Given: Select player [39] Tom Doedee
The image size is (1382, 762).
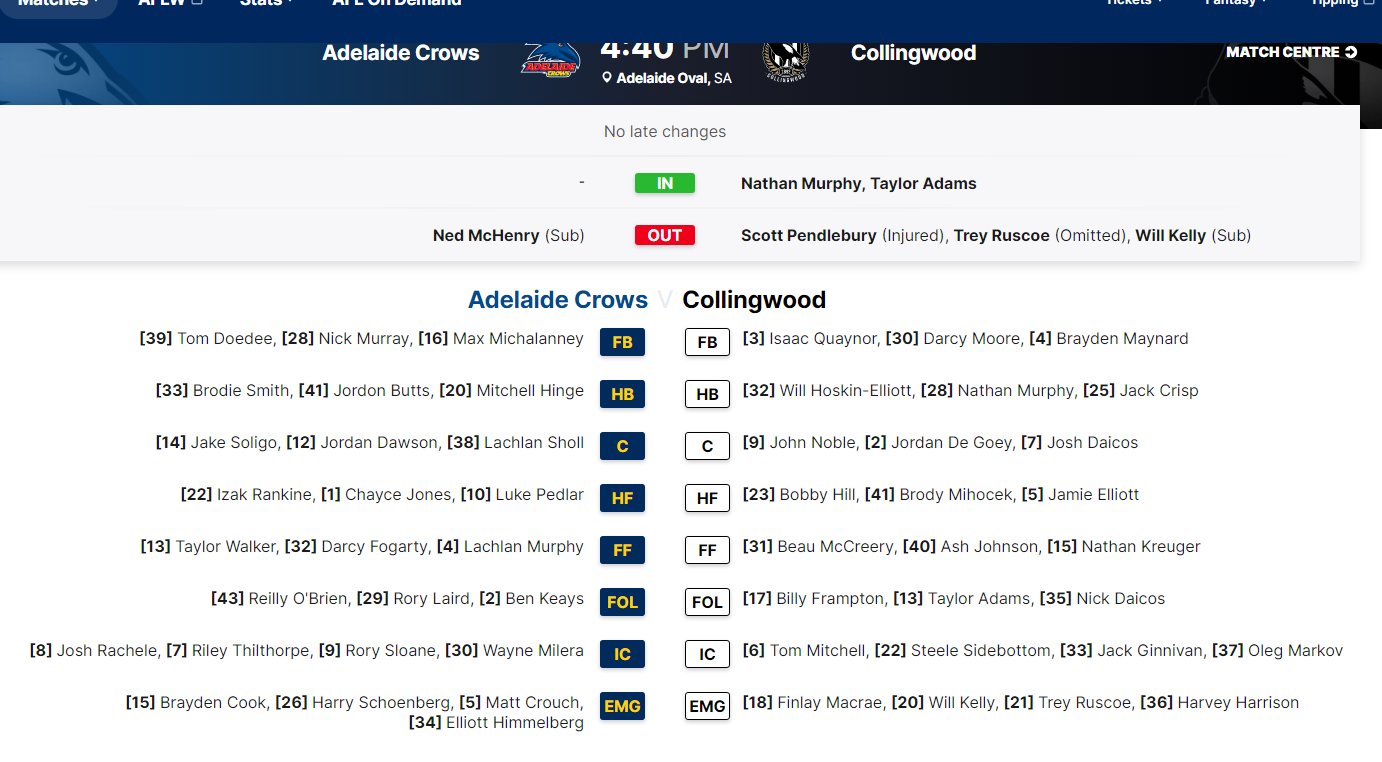Looking at the screenshot, I should click(206, 339).
